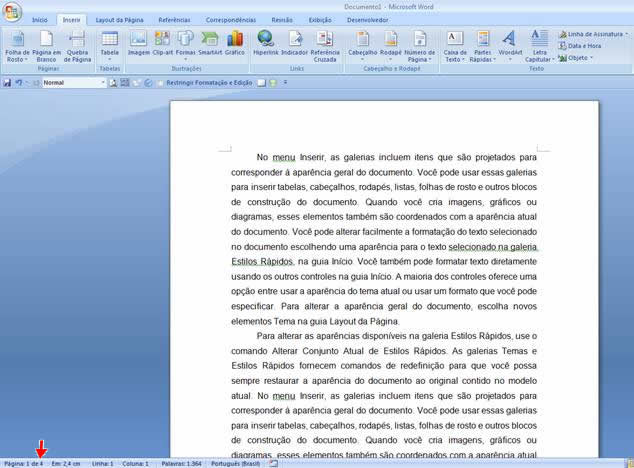The image size is (634, 468).
Task: Open the Exibição tab
Action: 320,20
